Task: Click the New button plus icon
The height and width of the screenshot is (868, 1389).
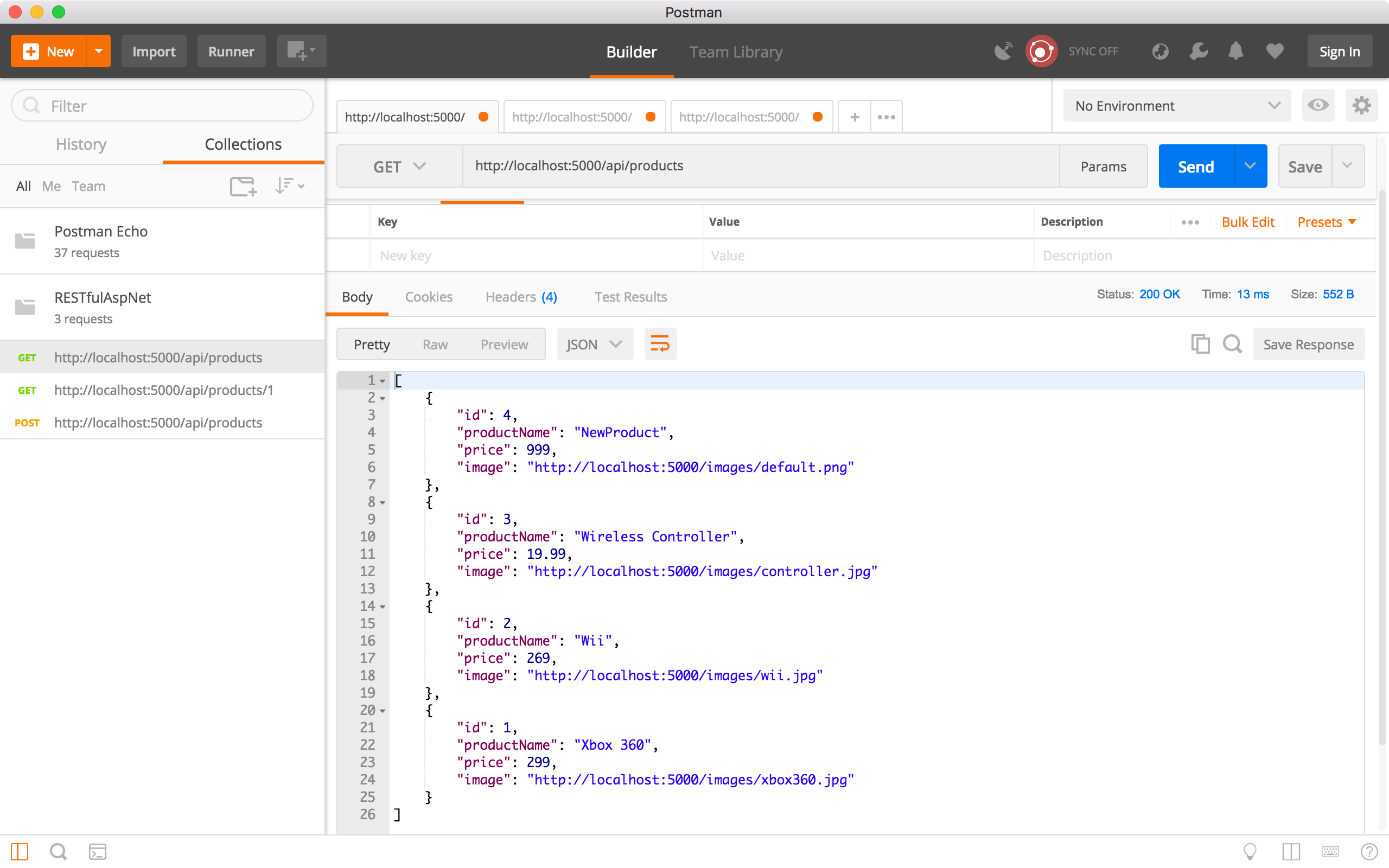Action: click(x=31, y=51)
